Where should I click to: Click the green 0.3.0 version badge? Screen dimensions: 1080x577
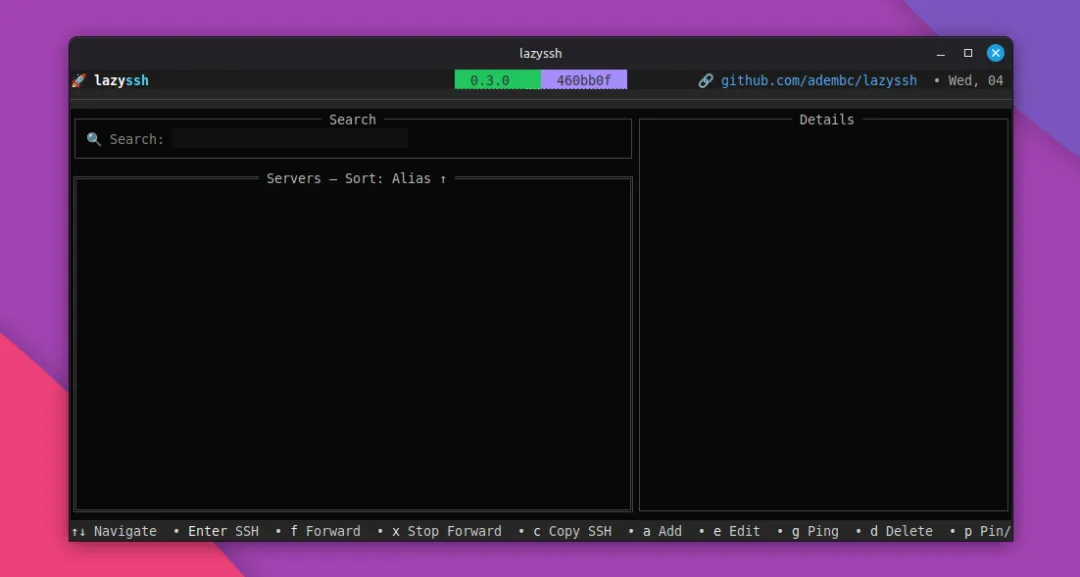tap(497, 80)
